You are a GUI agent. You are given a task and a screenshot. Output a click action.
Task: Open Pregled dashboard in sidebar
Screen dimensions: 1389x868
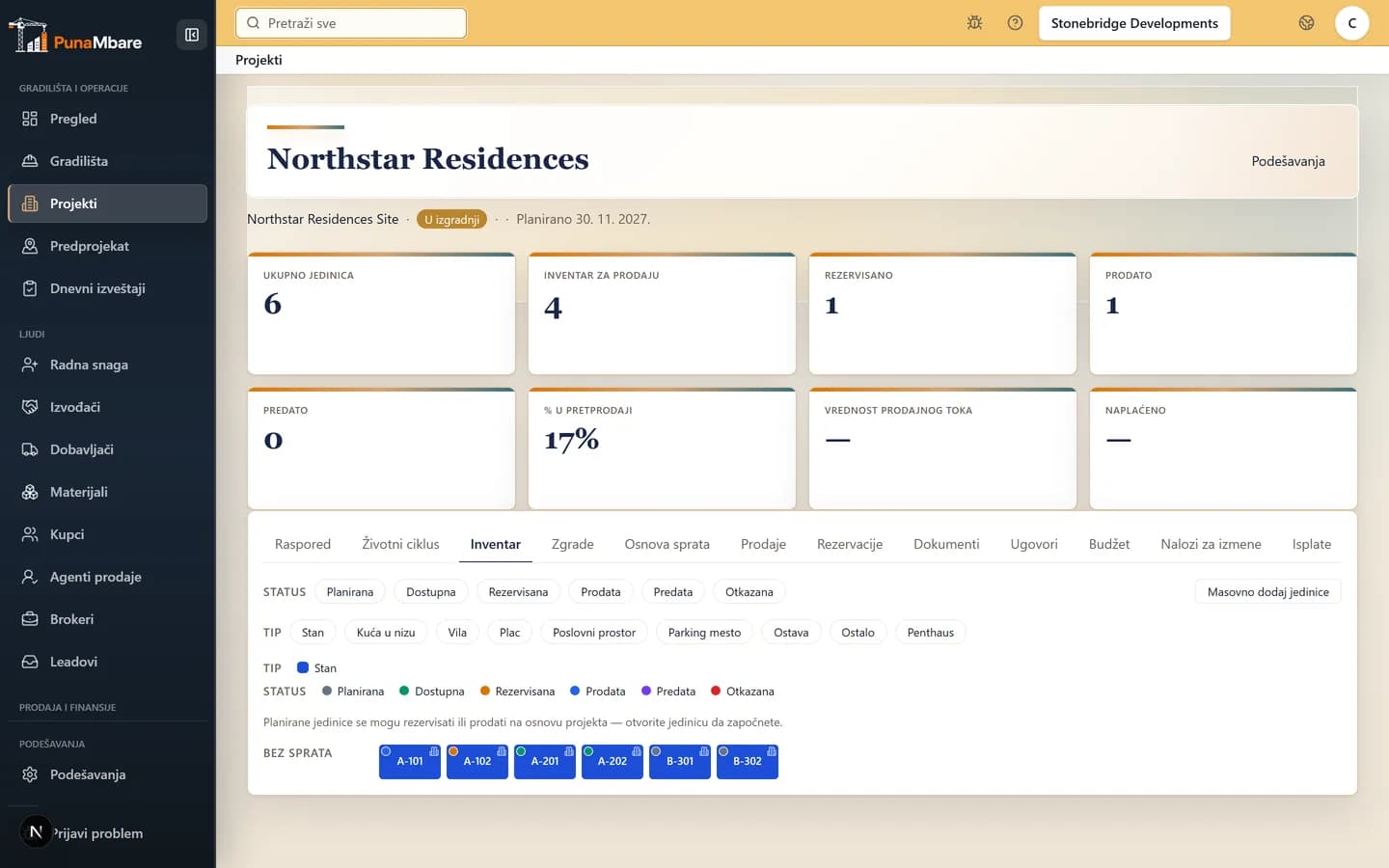click(x=107, y=119)
